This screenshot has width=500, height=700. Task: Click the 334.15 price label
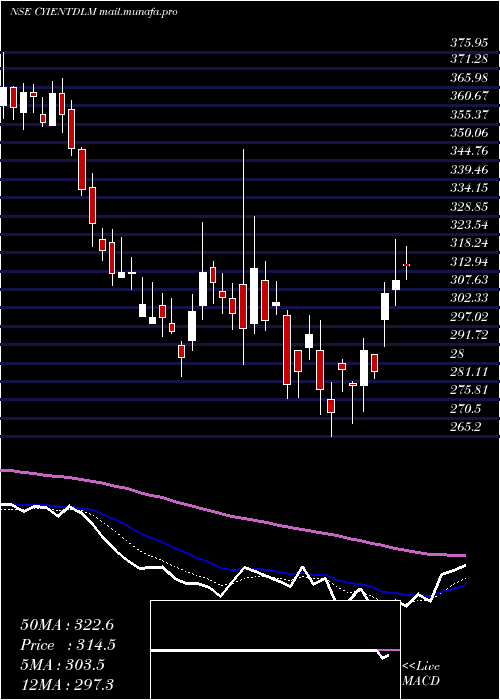[469, 188]
